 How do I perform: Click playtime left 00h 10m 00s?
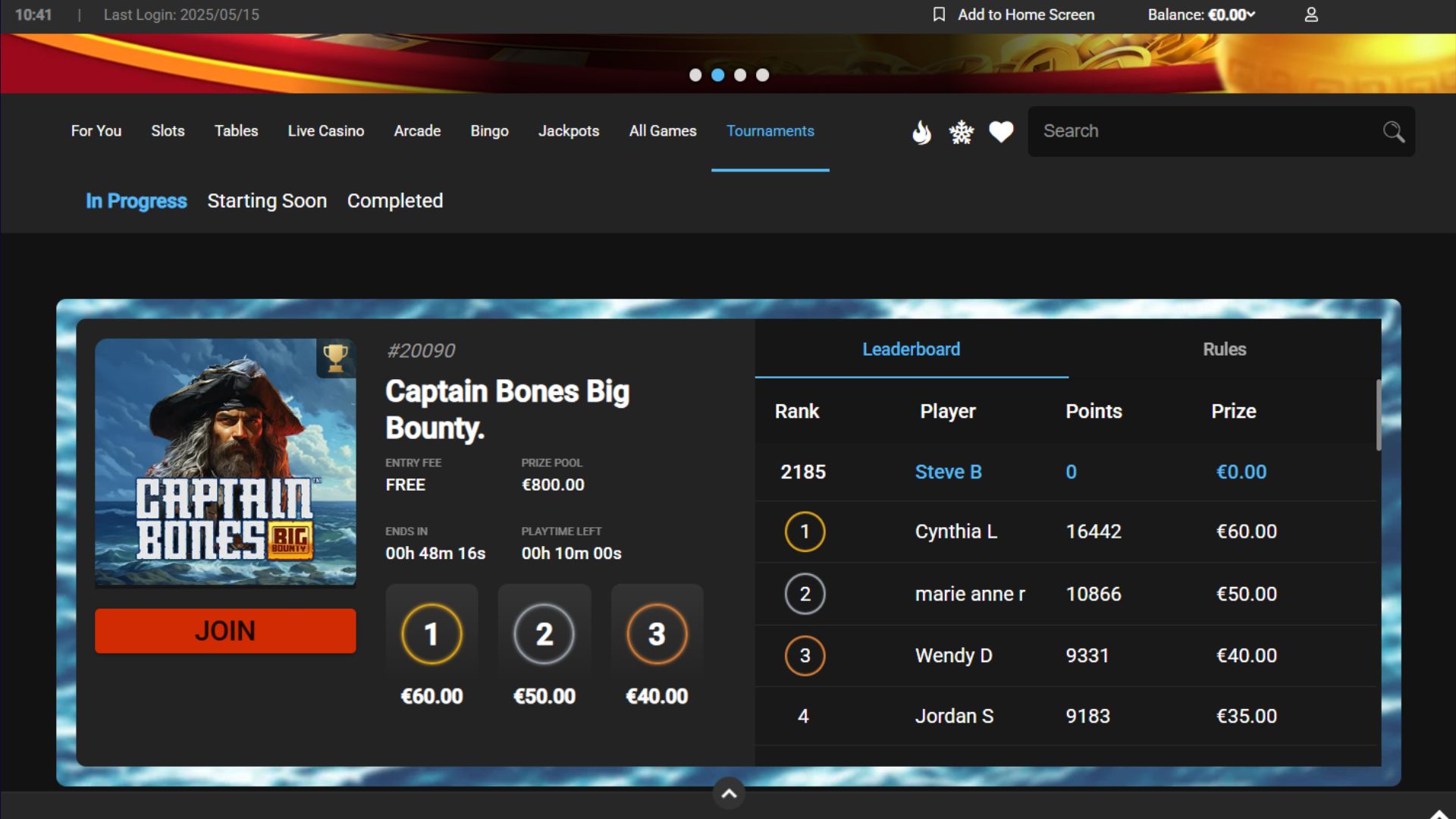pyautogui.click(x=571, y=554)
